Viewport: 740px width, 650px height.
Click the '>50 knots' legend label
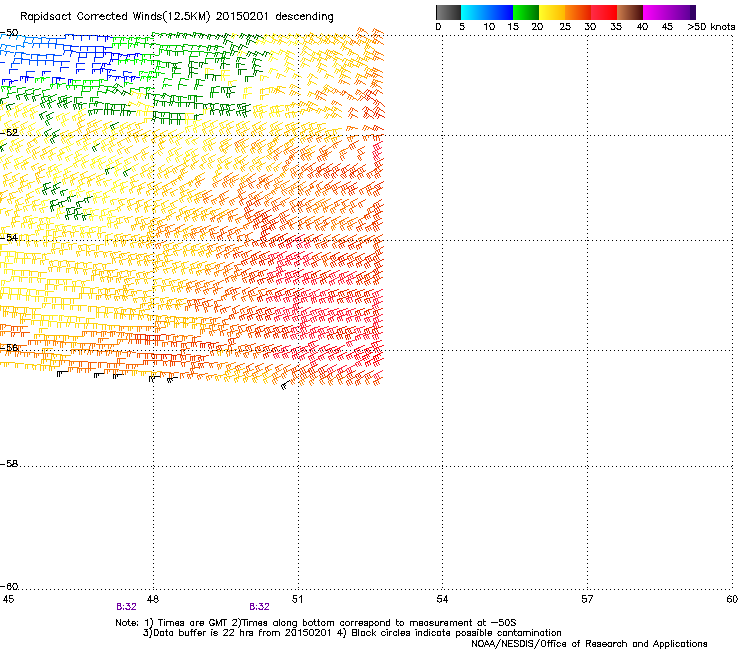(x=711, y=27)
